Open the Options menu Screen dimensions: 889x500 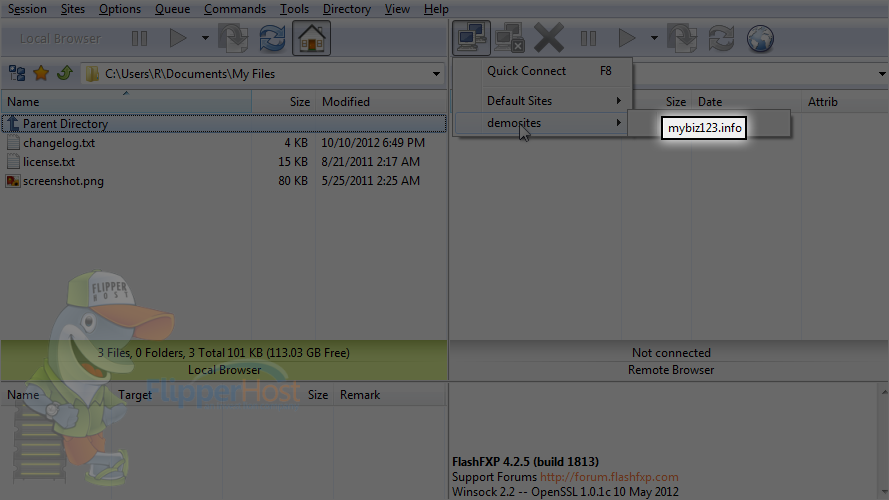(120, 9)
